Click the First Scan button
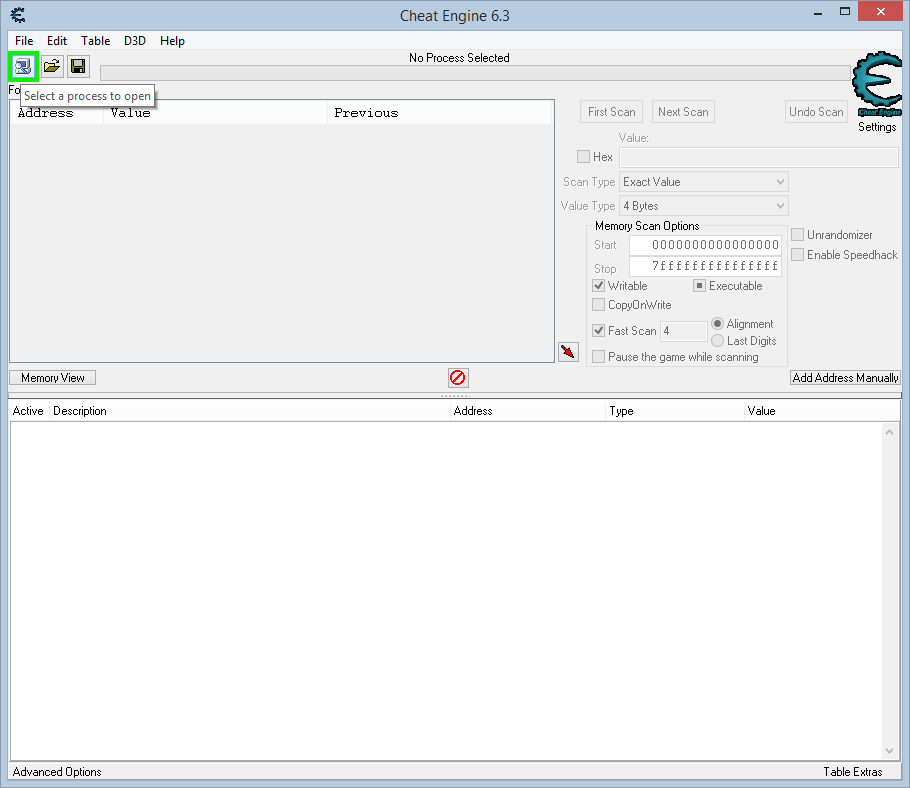 pyautogui.click(x=611, y=111)
